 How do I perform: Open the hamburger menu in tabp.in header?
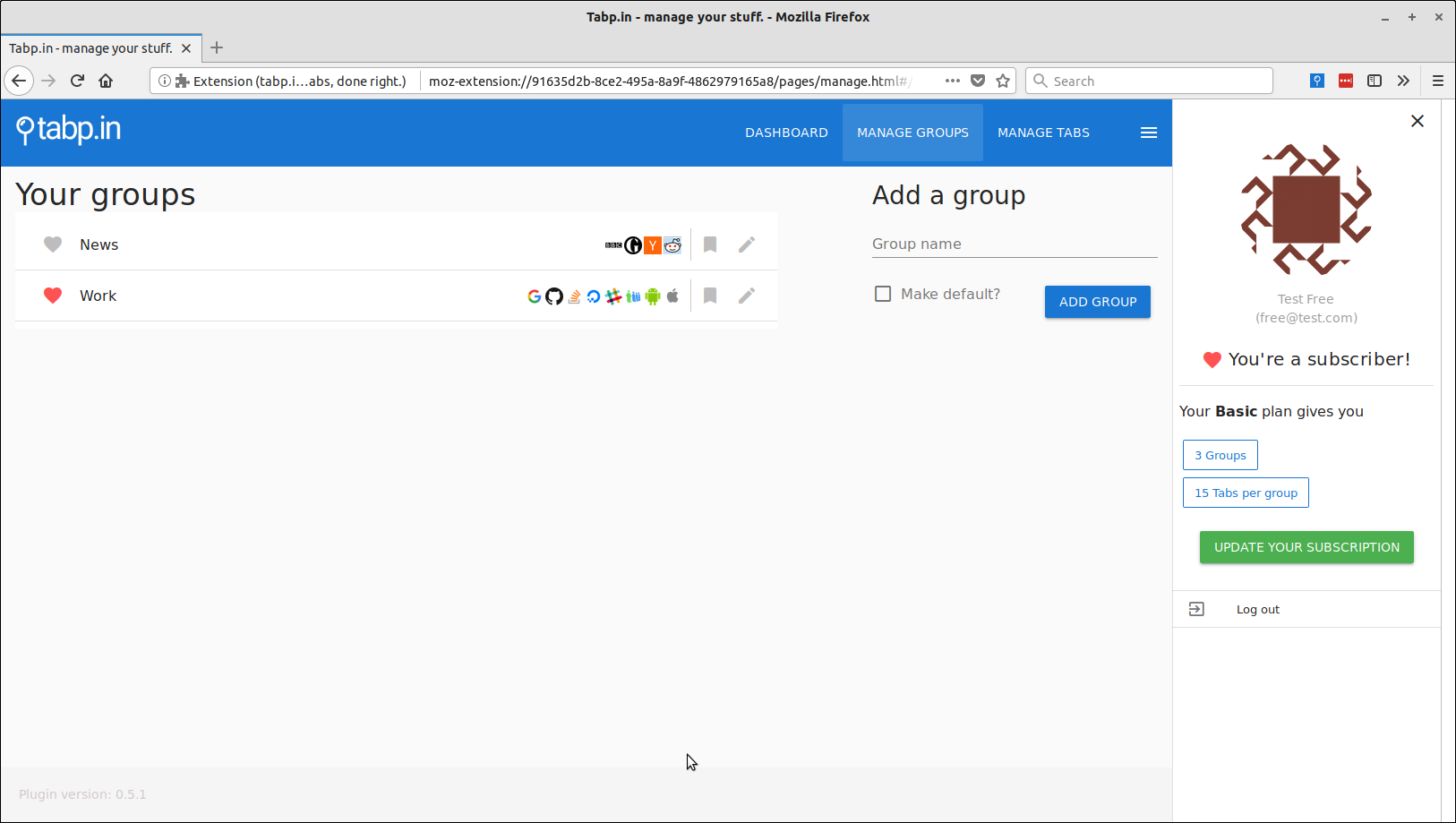1149,133
